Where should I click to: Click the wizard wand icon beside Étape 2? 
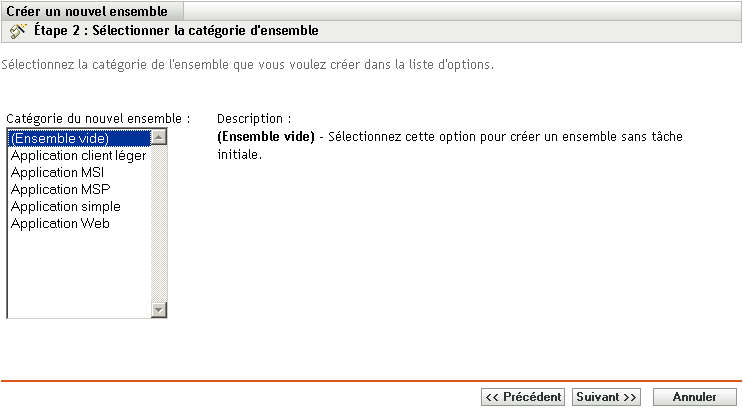(x=17, y=31)
